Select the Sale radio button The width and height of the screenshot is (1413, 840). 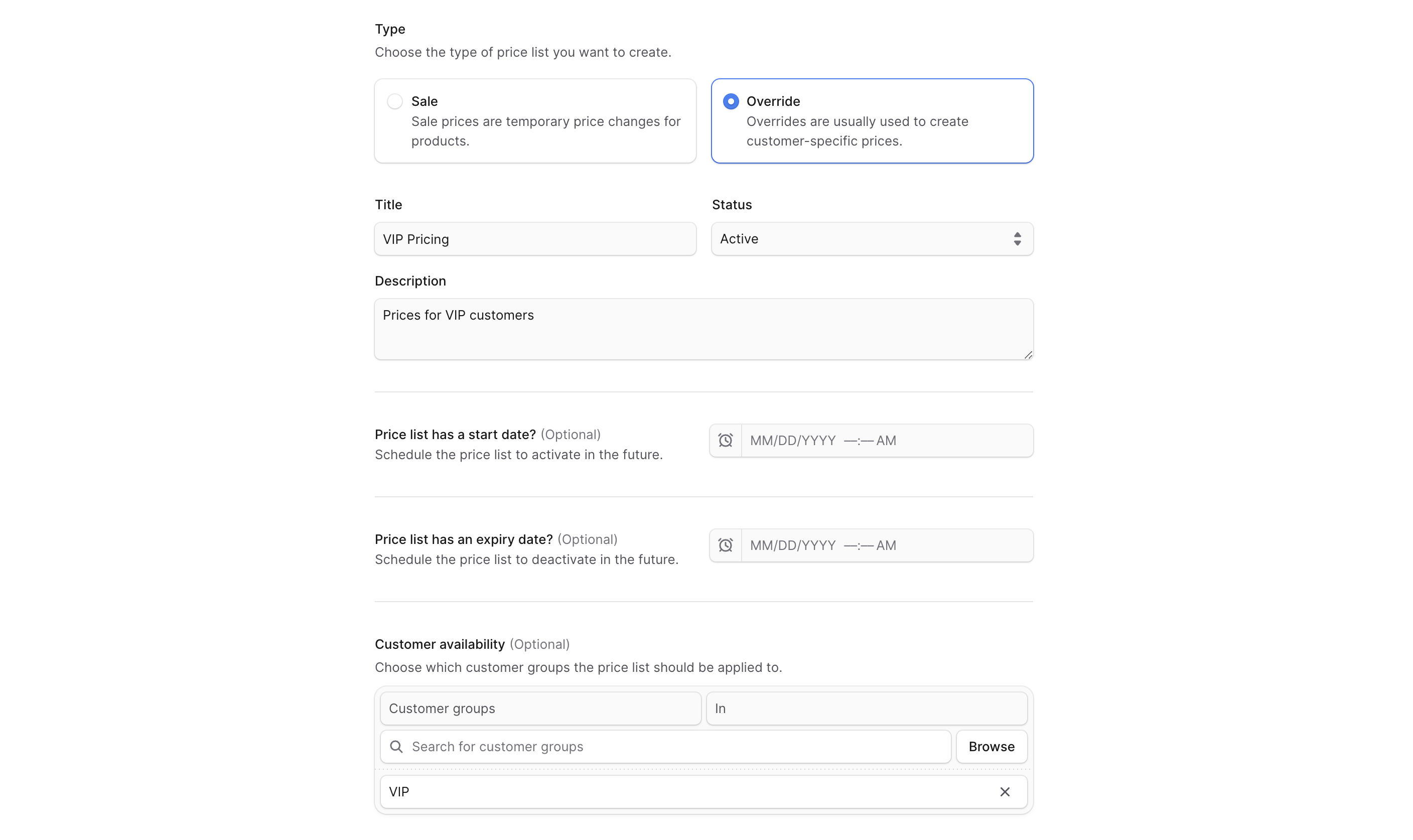394,101
